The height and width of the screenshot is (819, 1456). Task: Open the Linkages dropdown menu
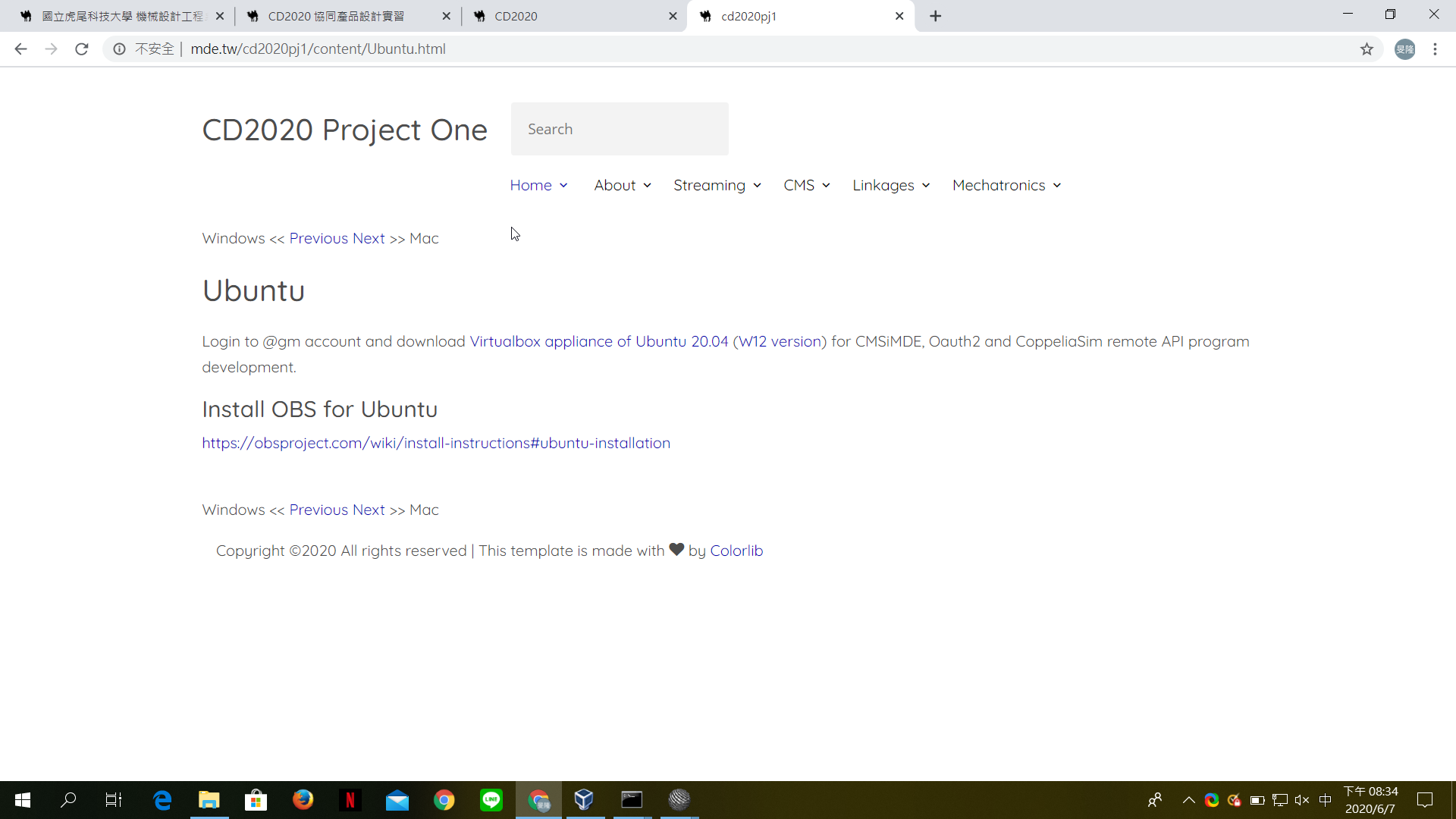890,185
